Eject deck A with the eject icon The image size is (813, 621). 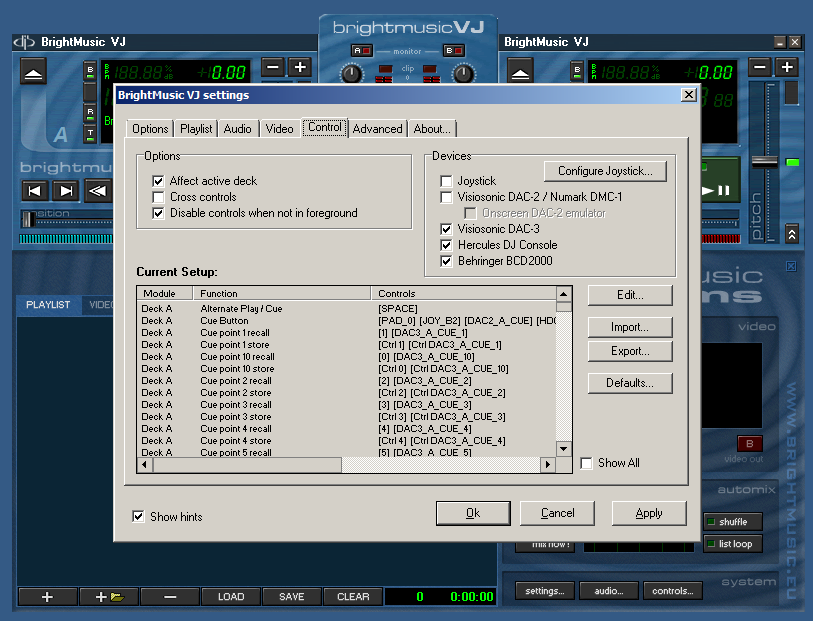(x=34, y=72)
